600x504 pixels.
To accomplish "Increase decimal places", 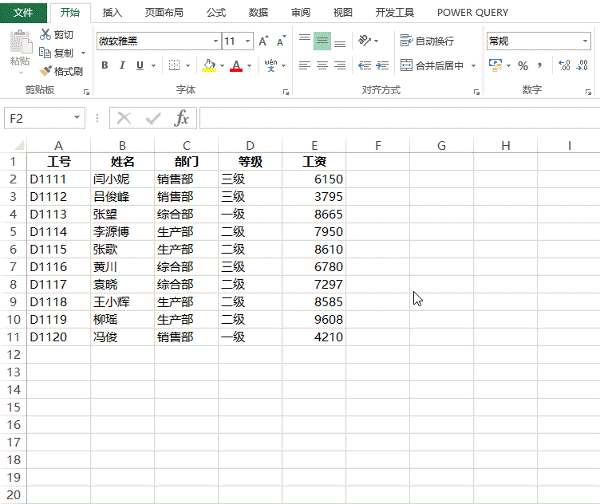I will coord(564,65).
